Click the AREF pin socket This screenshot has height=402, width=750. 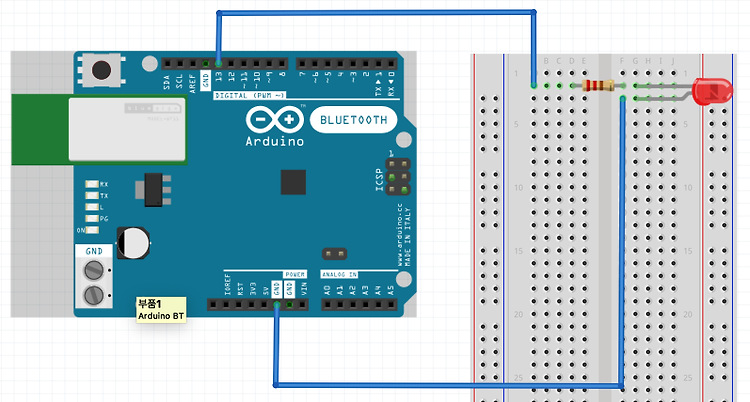pyautogui.click(x=193, y=64)
